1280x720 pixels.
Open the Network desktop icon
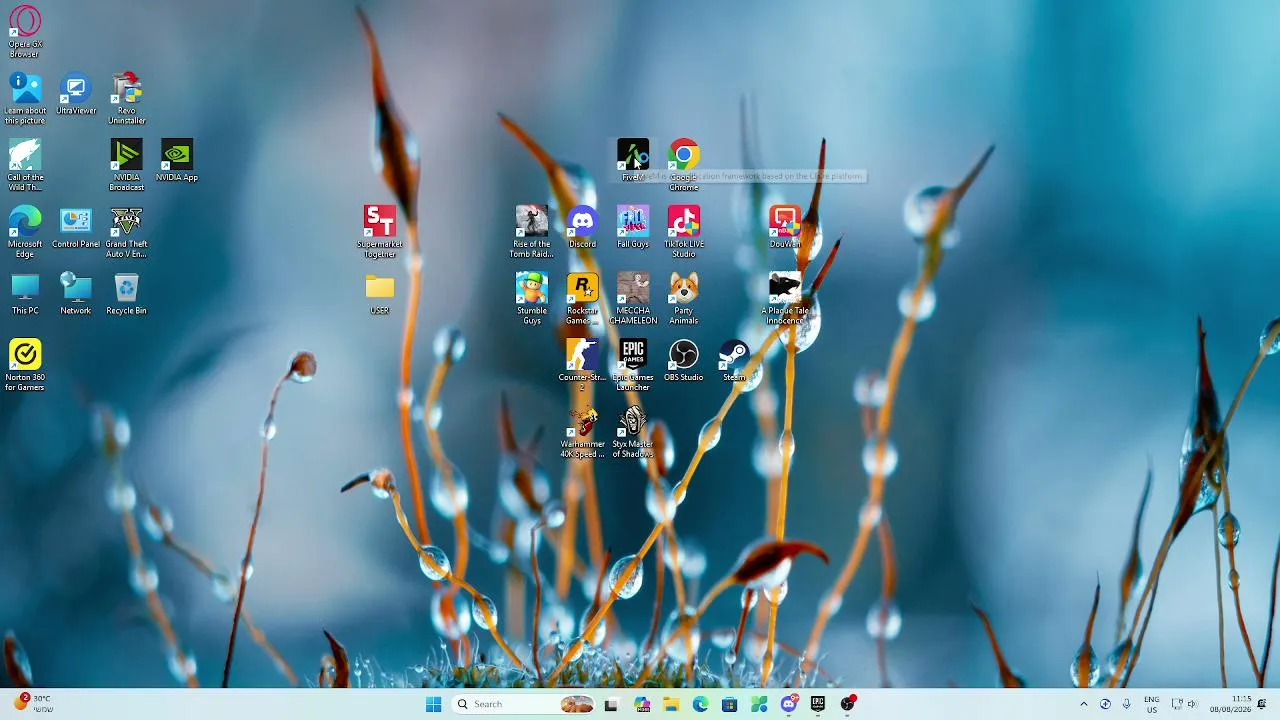(76, 294)
